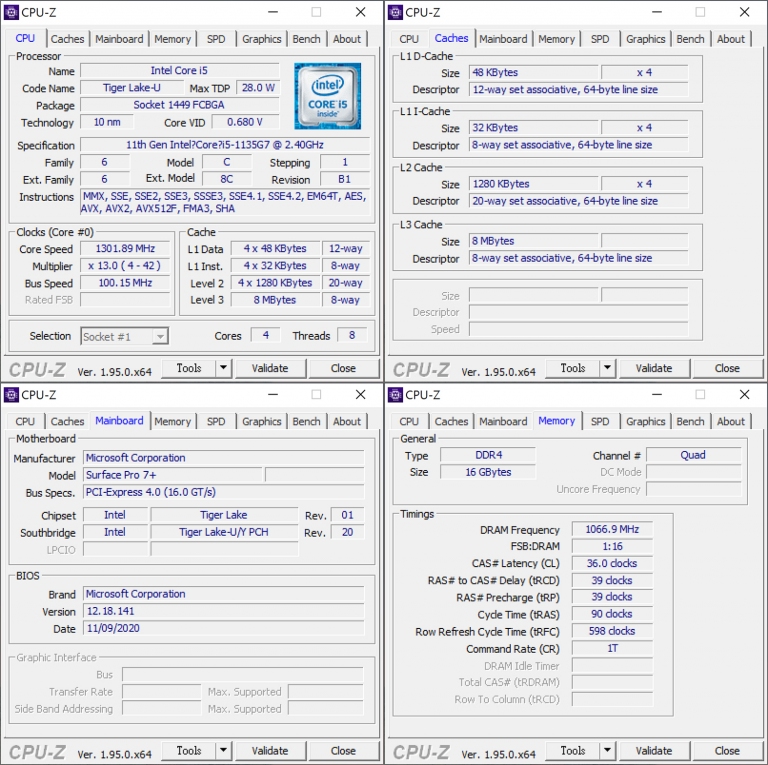Open SPD tab in the CPU window
This screenshot has height=765, width=768.
[216, 39]
